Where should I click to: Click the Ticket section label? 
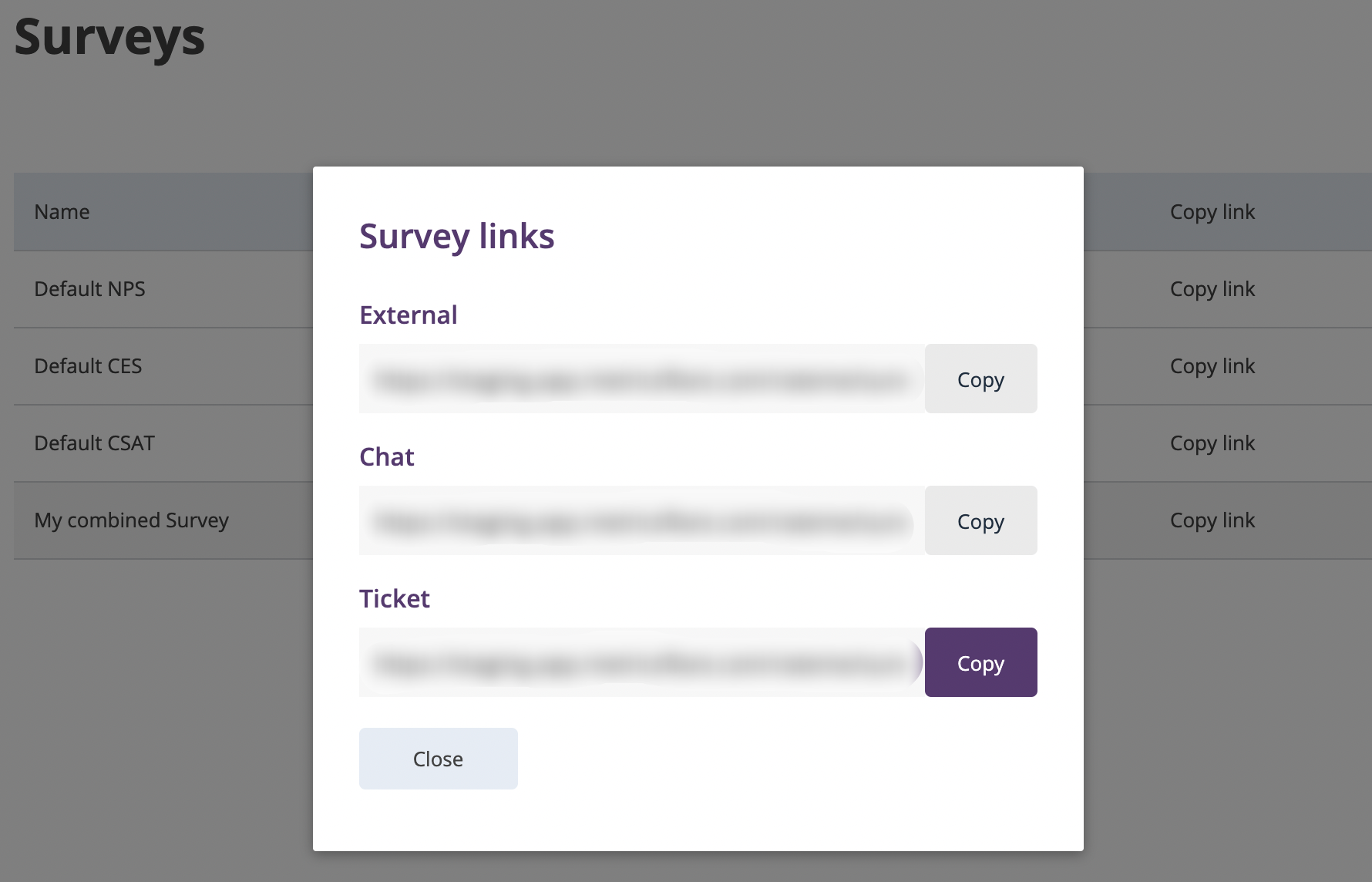(394, 599)
